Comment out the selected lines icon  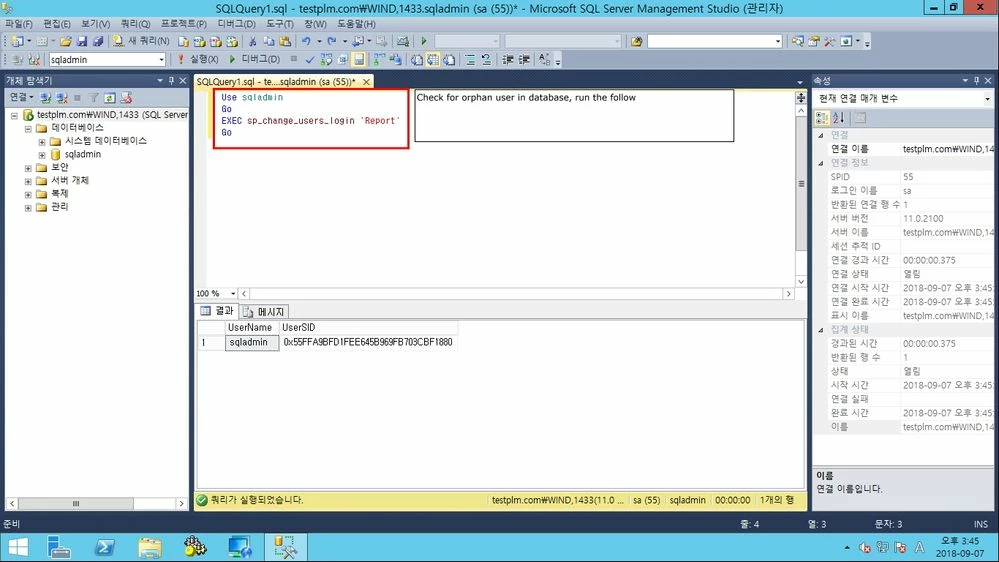(470, 60)
